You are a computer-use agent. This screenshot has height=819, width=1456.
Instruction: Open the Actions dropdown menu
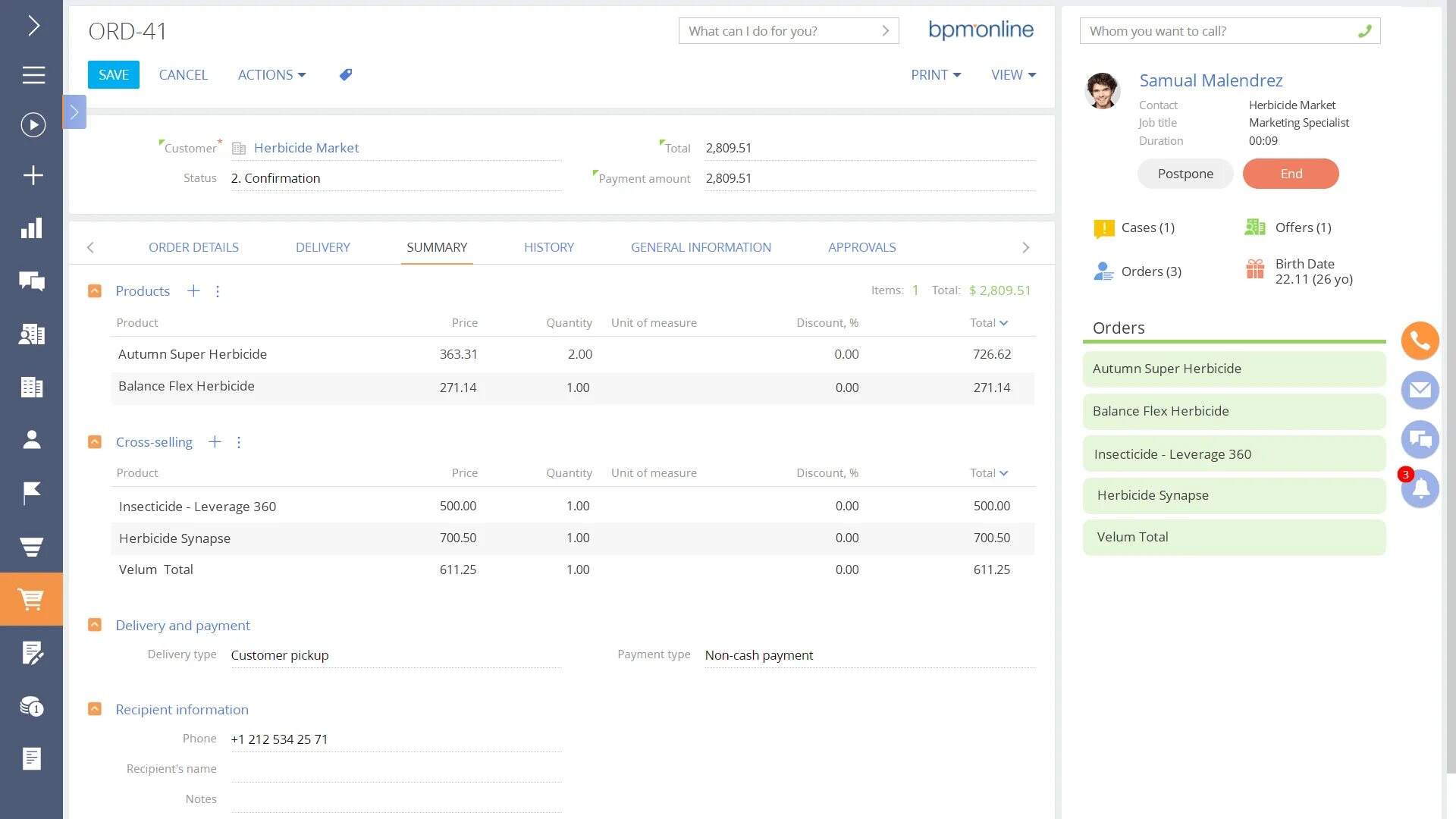coord(271,74)
